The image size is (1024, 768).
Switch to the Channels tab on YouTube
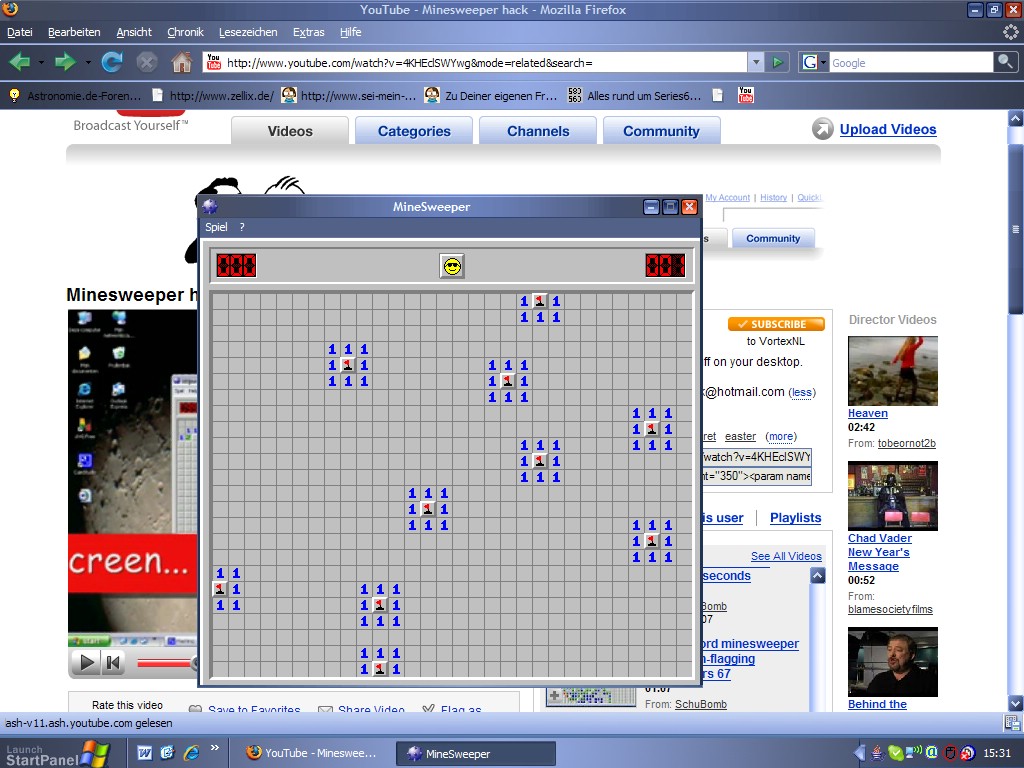(x=537, y=131)
